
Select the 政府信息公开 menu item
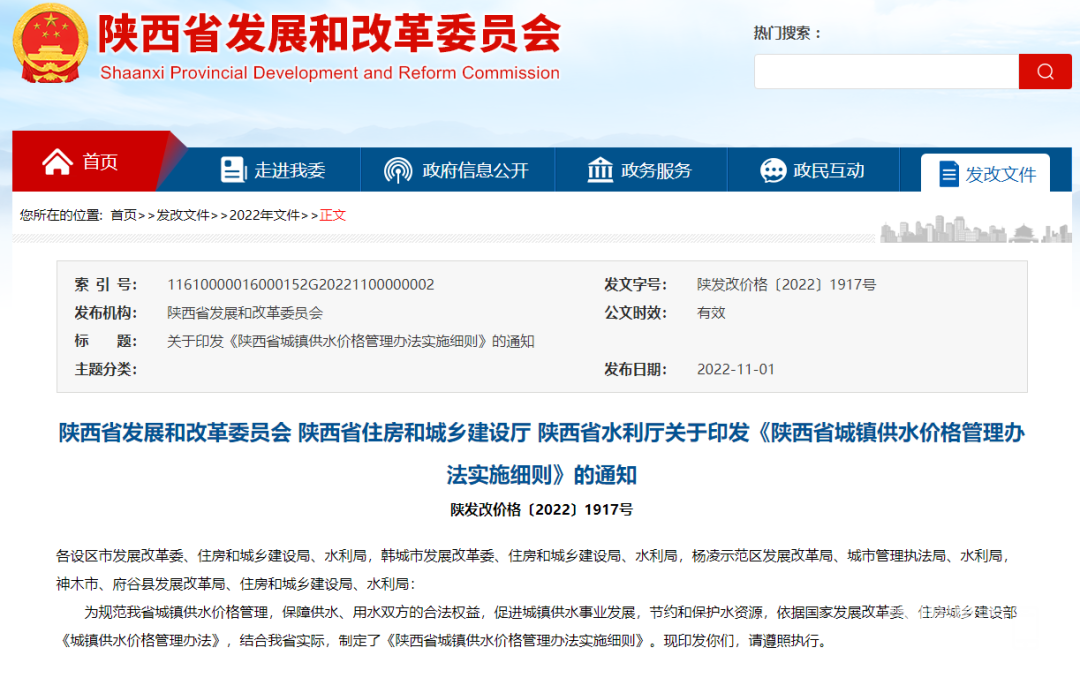pos(475,171)
